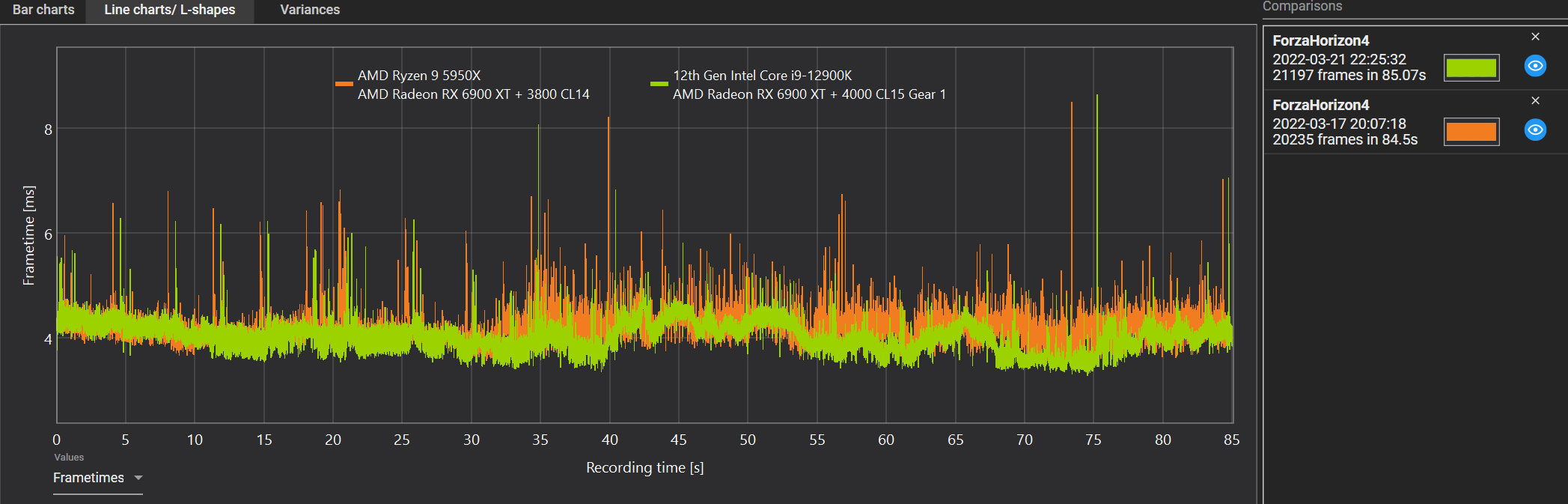Remove the 2022-03-17 comparison with X
1568x504 pixels.
click(x=1535, y=100)
